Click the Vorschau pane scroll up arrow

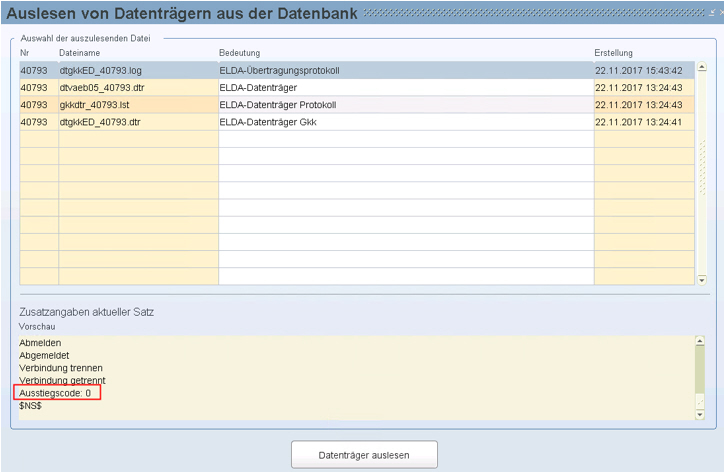(x=700, y=340)
